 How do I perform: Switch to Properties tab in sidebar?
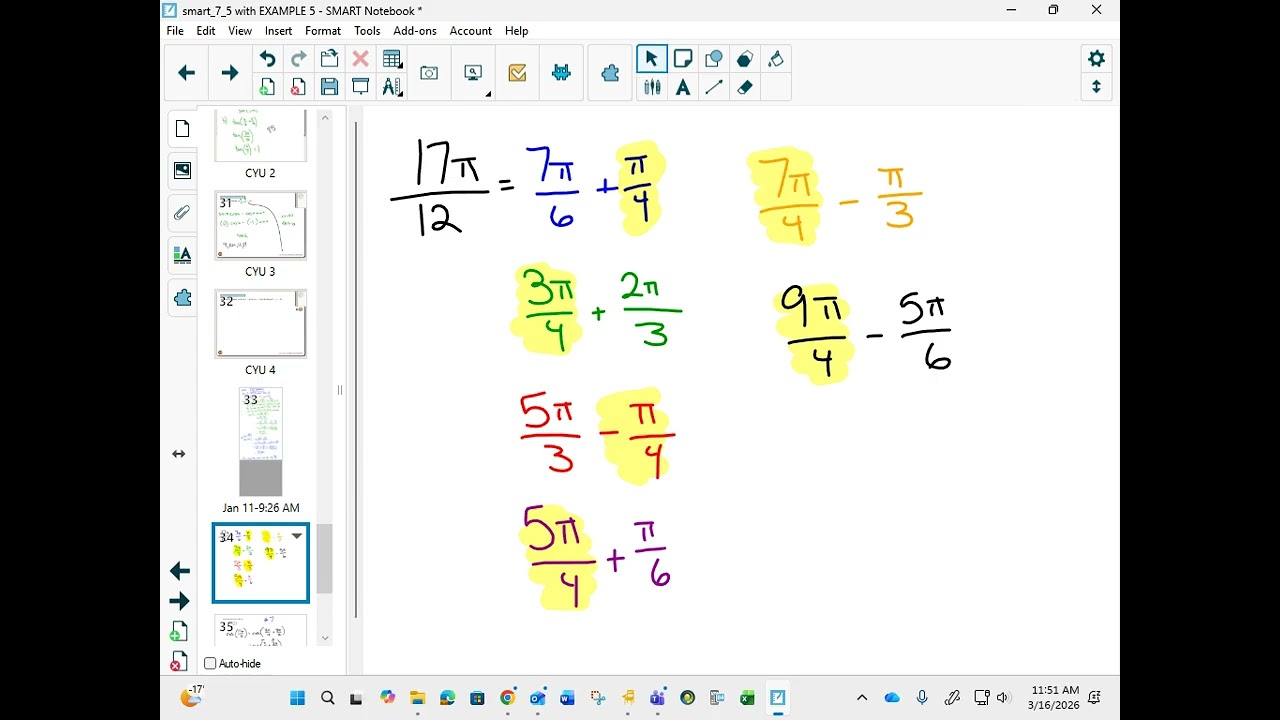point(182,255)
